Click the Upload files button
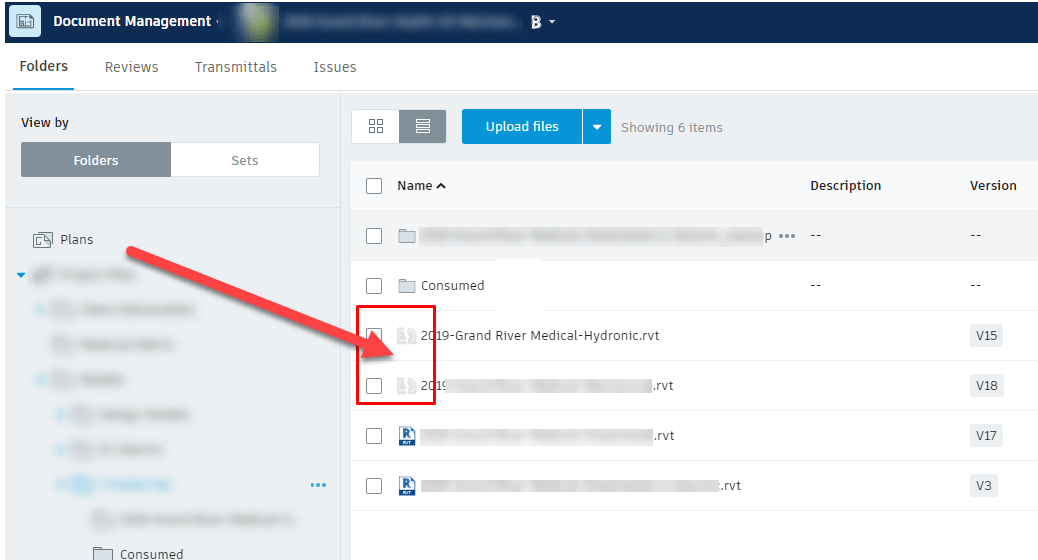Viewport: 1038px width, 560px height. (521, 127)
